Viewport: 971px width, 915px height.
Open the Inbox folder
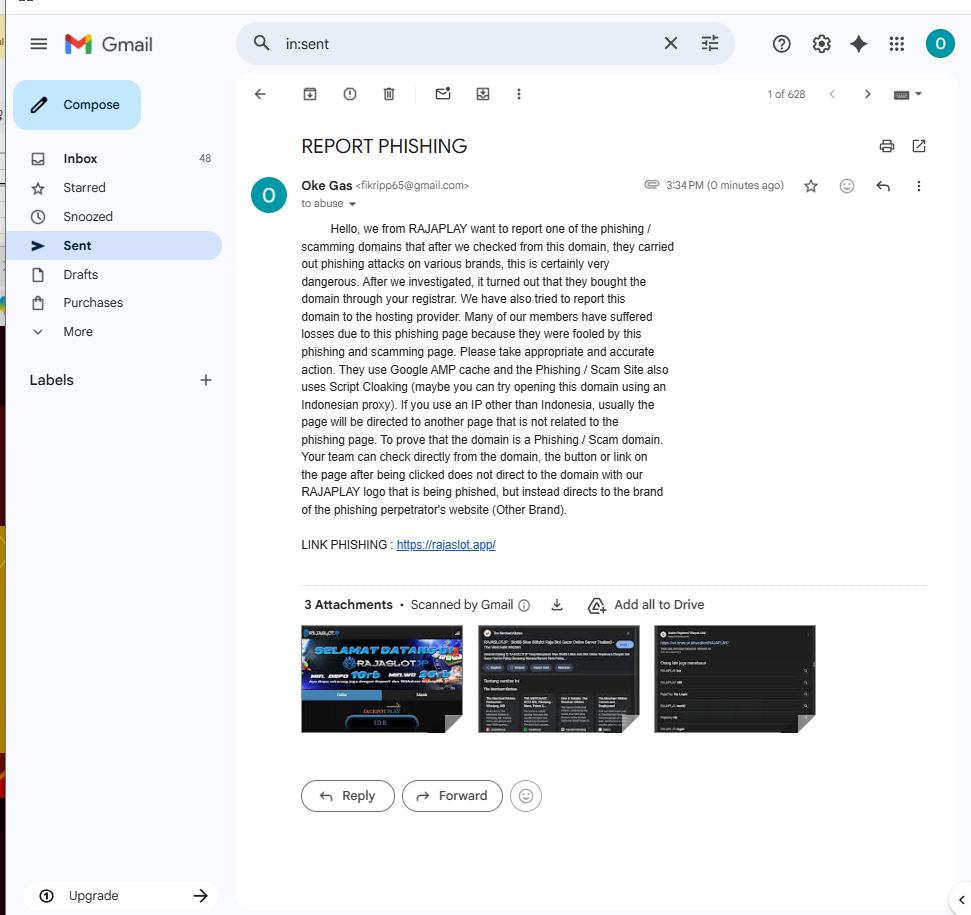(x=114, y=158)
